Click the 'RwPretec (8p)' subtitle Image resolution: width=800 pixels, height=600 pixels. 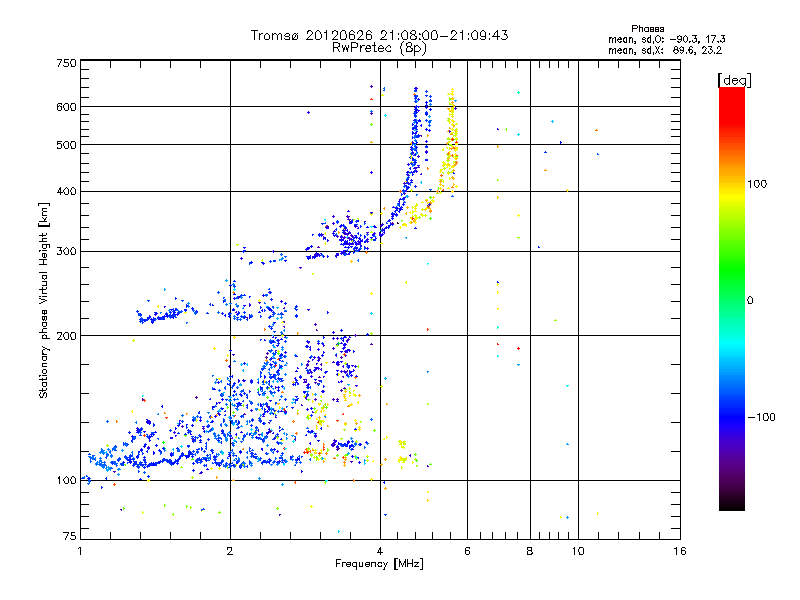[379, 48]
